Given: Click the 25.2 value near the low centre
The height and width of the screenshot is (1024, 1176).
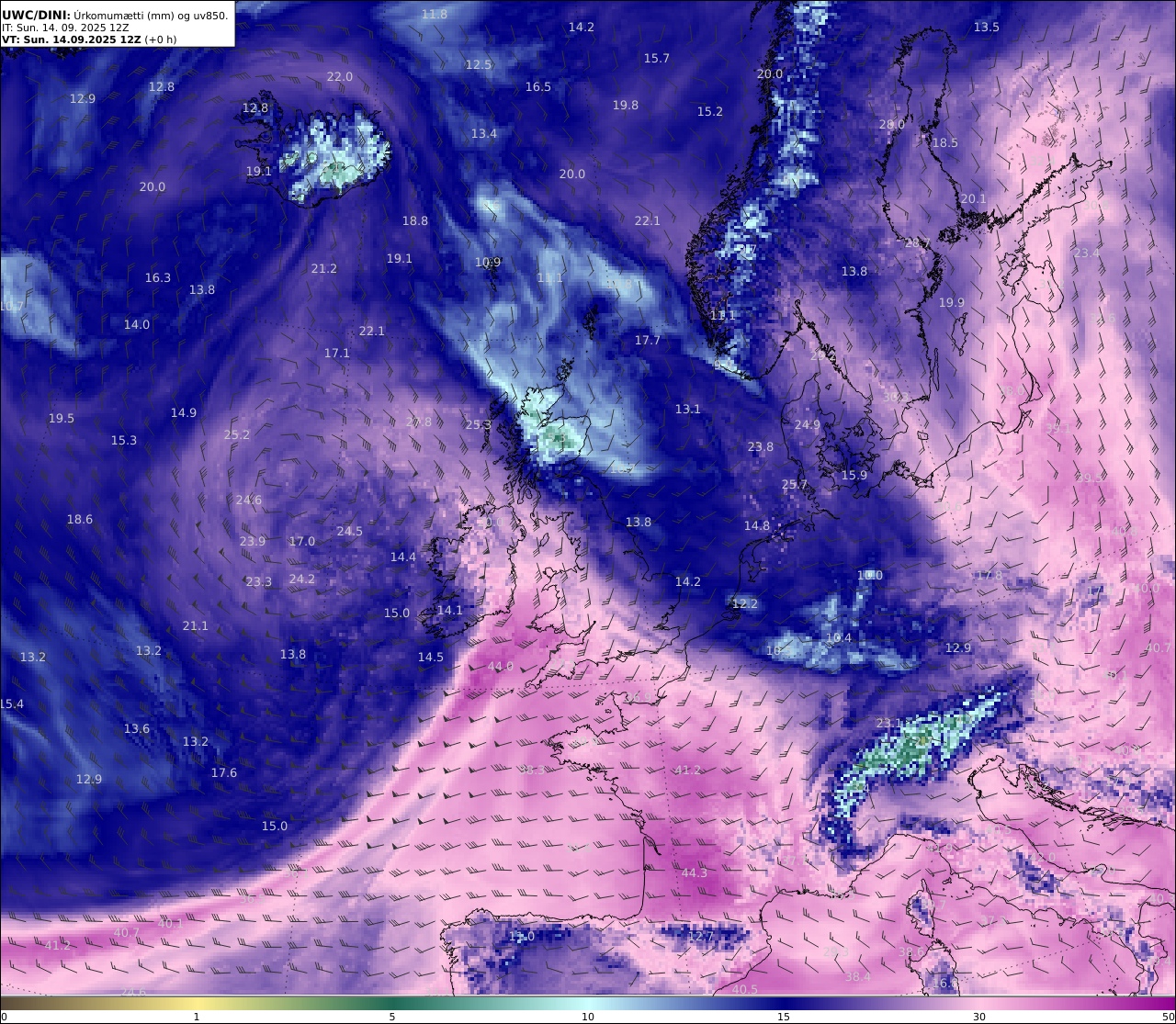Looking at the screenshot, I should [237, 434].
